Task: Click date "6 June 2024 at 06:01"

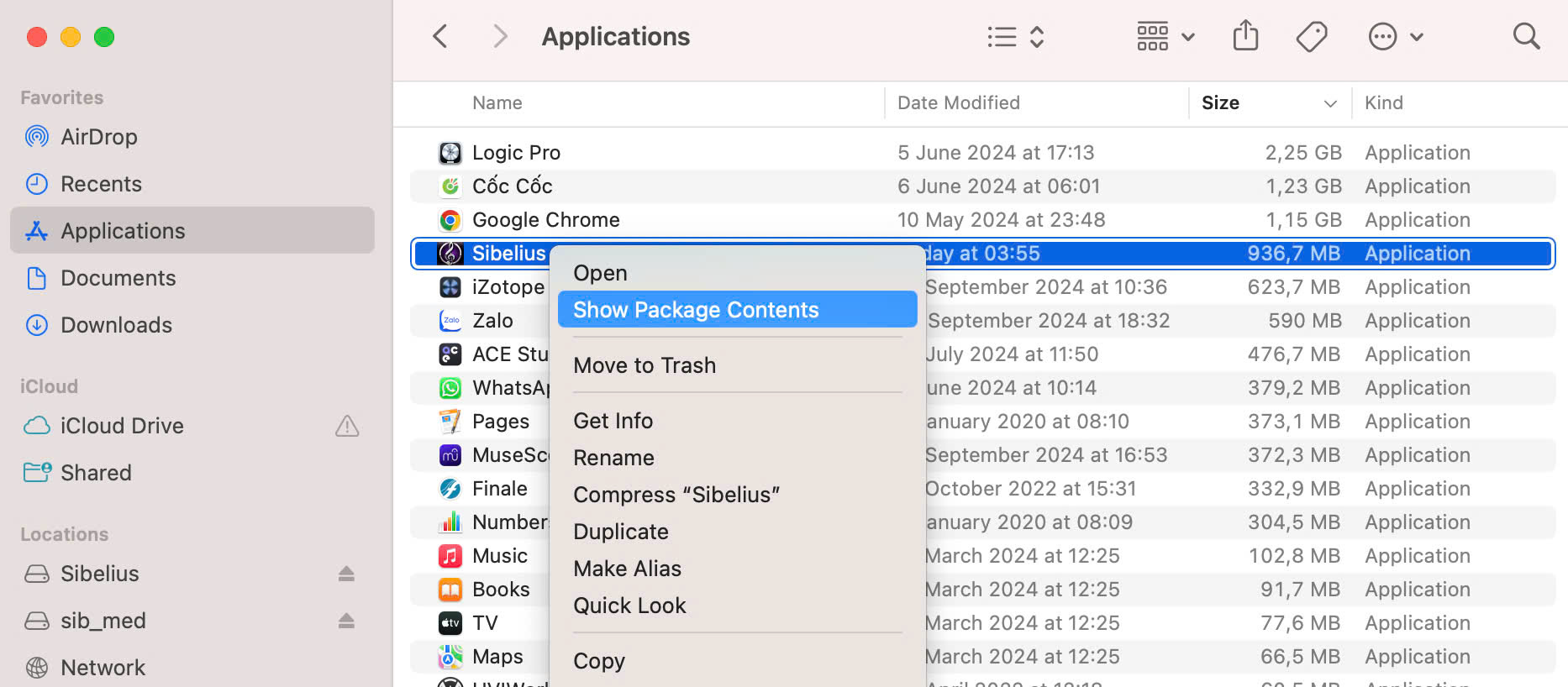Action: [x=998, y=186]
